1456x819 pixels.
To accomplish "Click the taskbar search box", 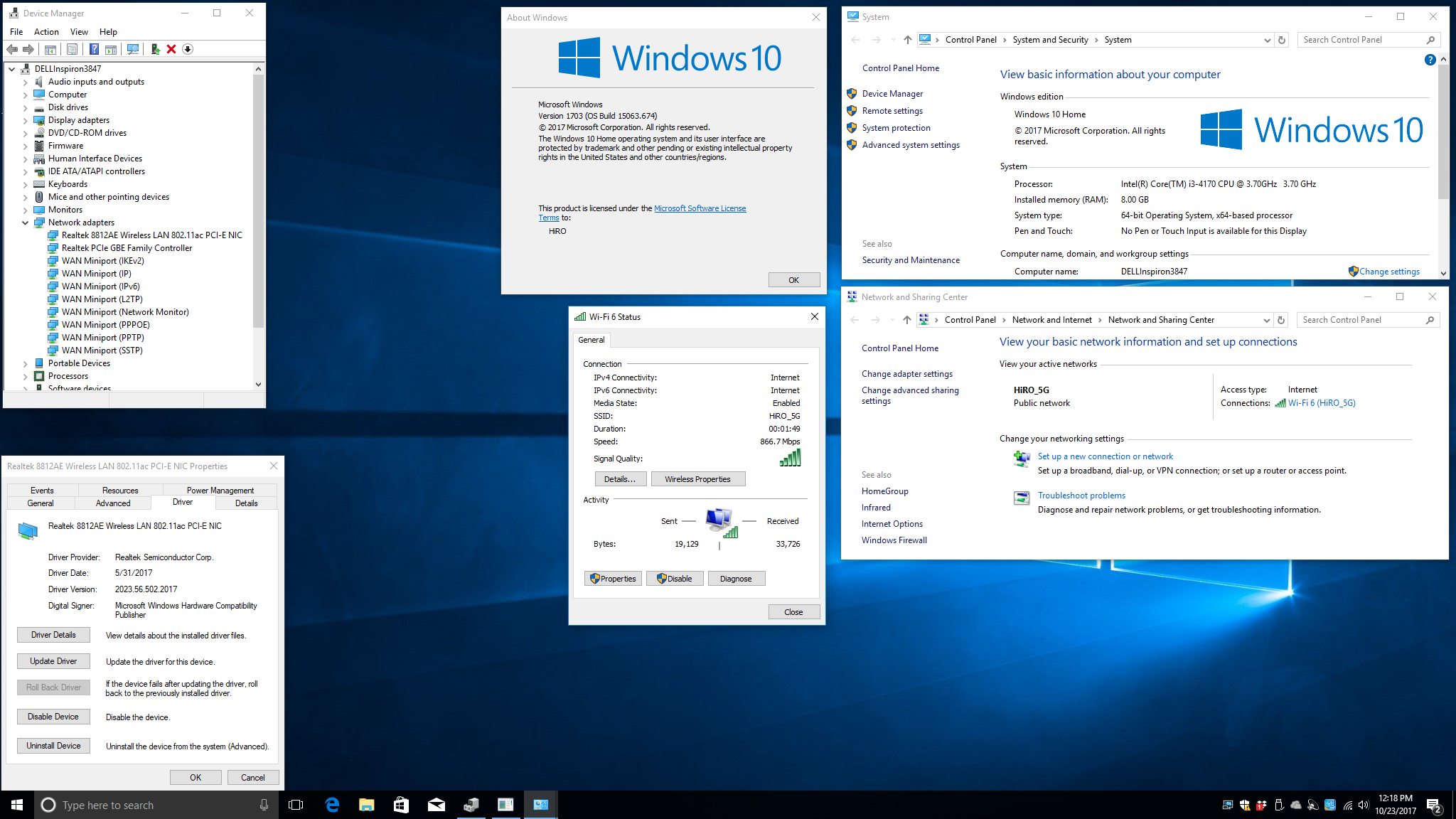I will pos(156,805).
